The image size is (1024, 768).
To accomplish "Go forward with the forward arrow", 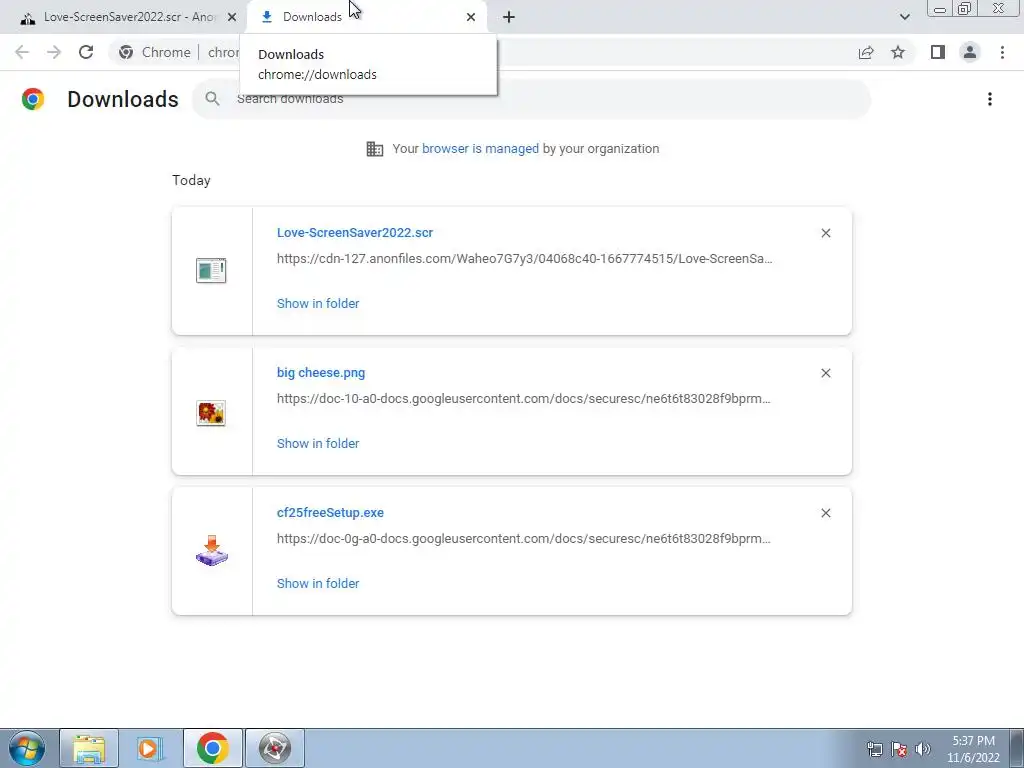I will point(54,52).
